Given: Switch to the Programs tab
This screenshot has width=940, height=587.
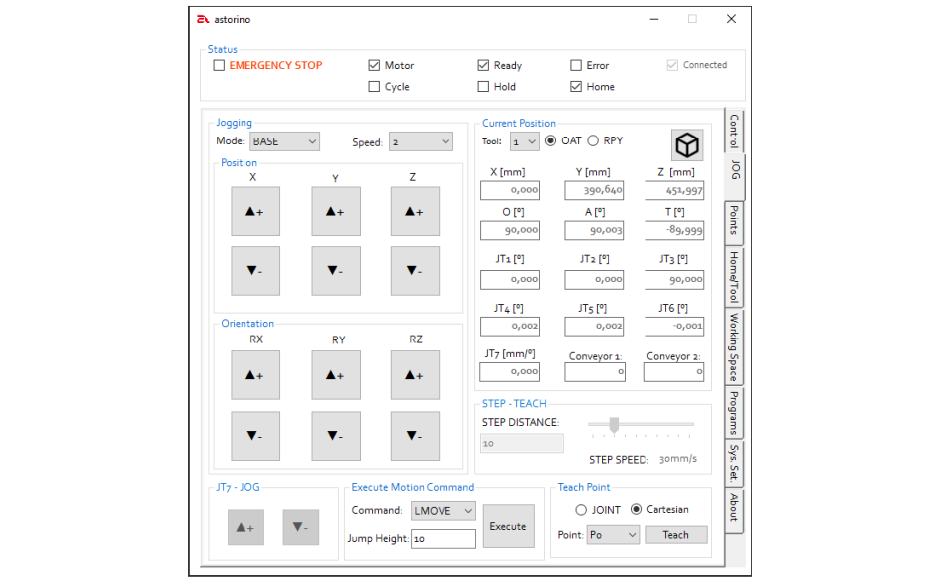Looking at the screenshot, I should [x=734, y=413].
